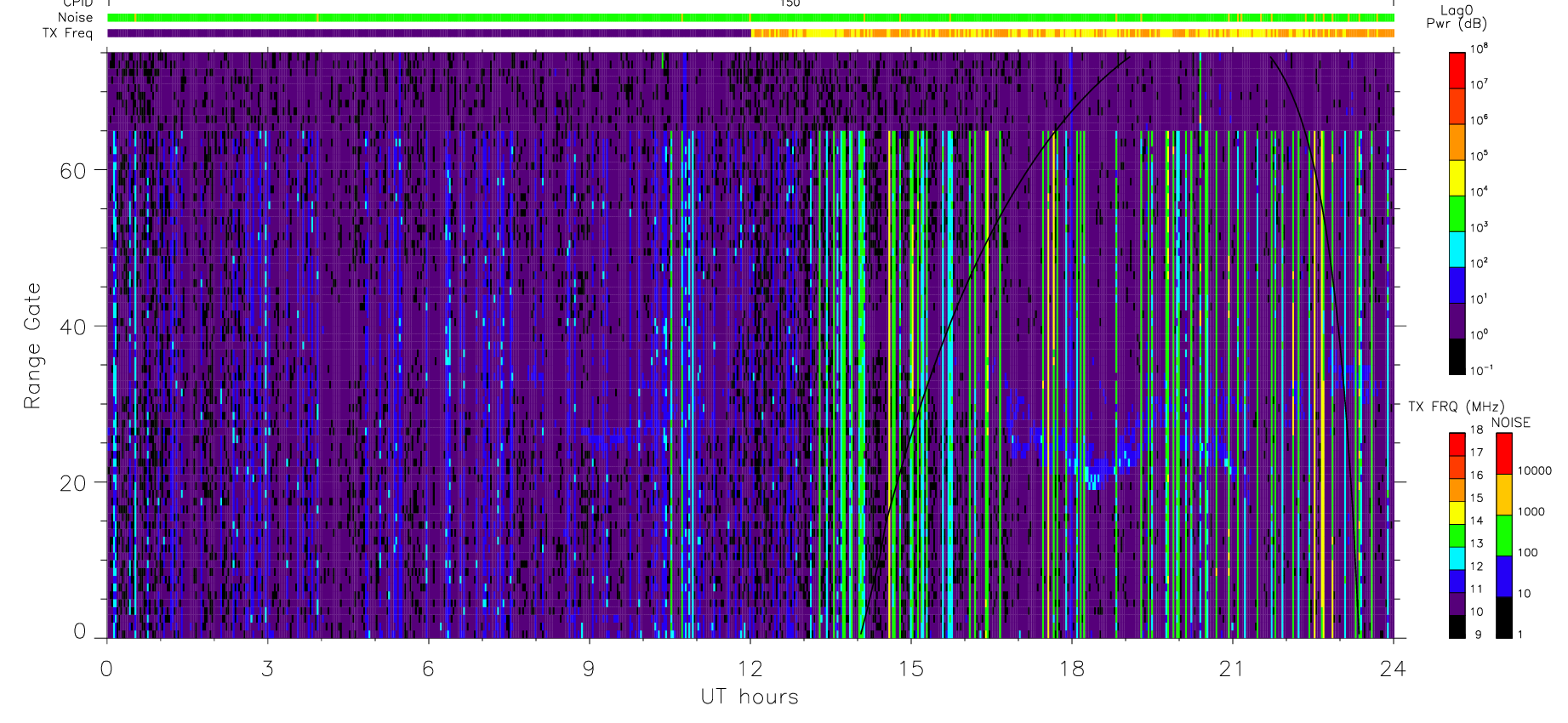Select the 10⁵ label on power colorbar
Screen dimensions: 1568x723
tap(1479, 157)
